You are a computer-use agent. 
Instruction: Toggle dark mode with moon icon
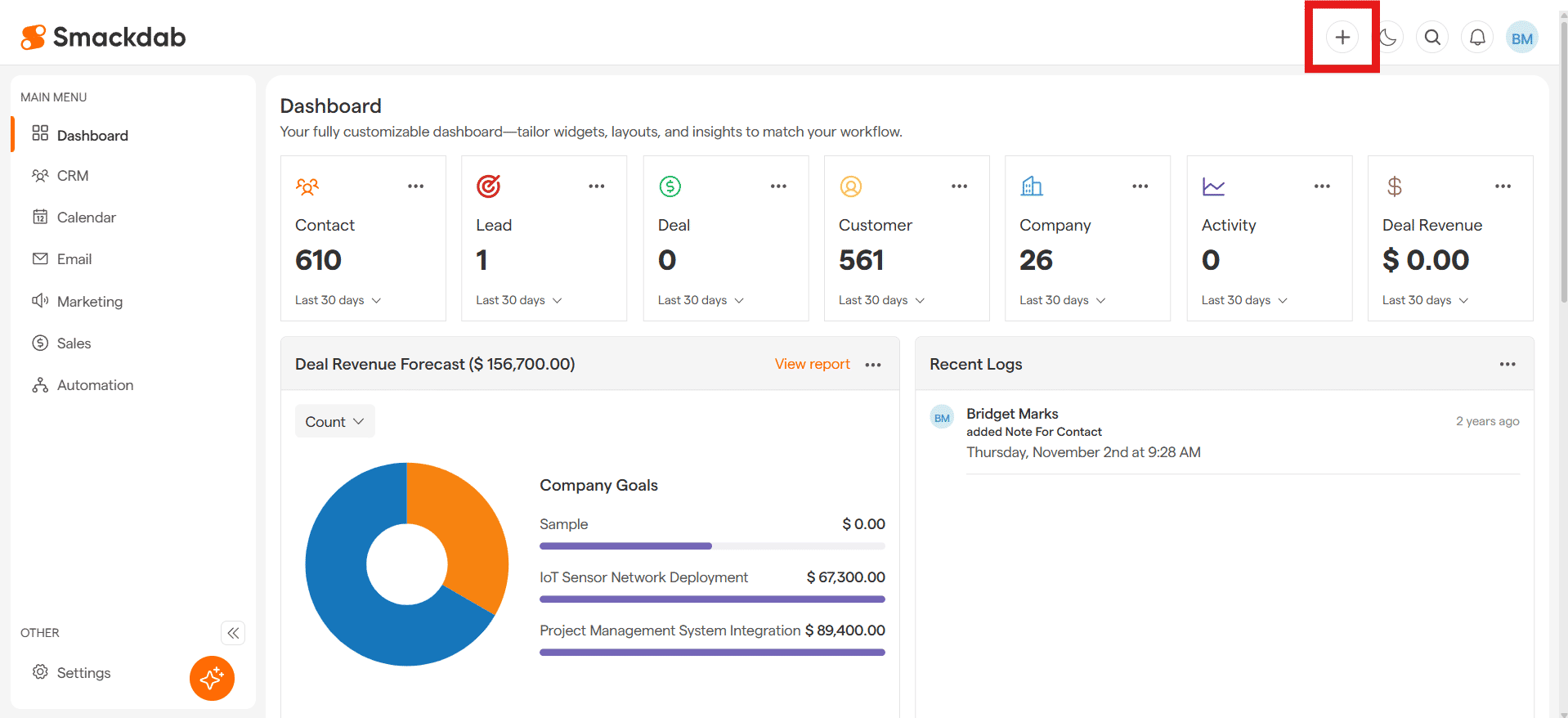click(x=1387, y=38)
